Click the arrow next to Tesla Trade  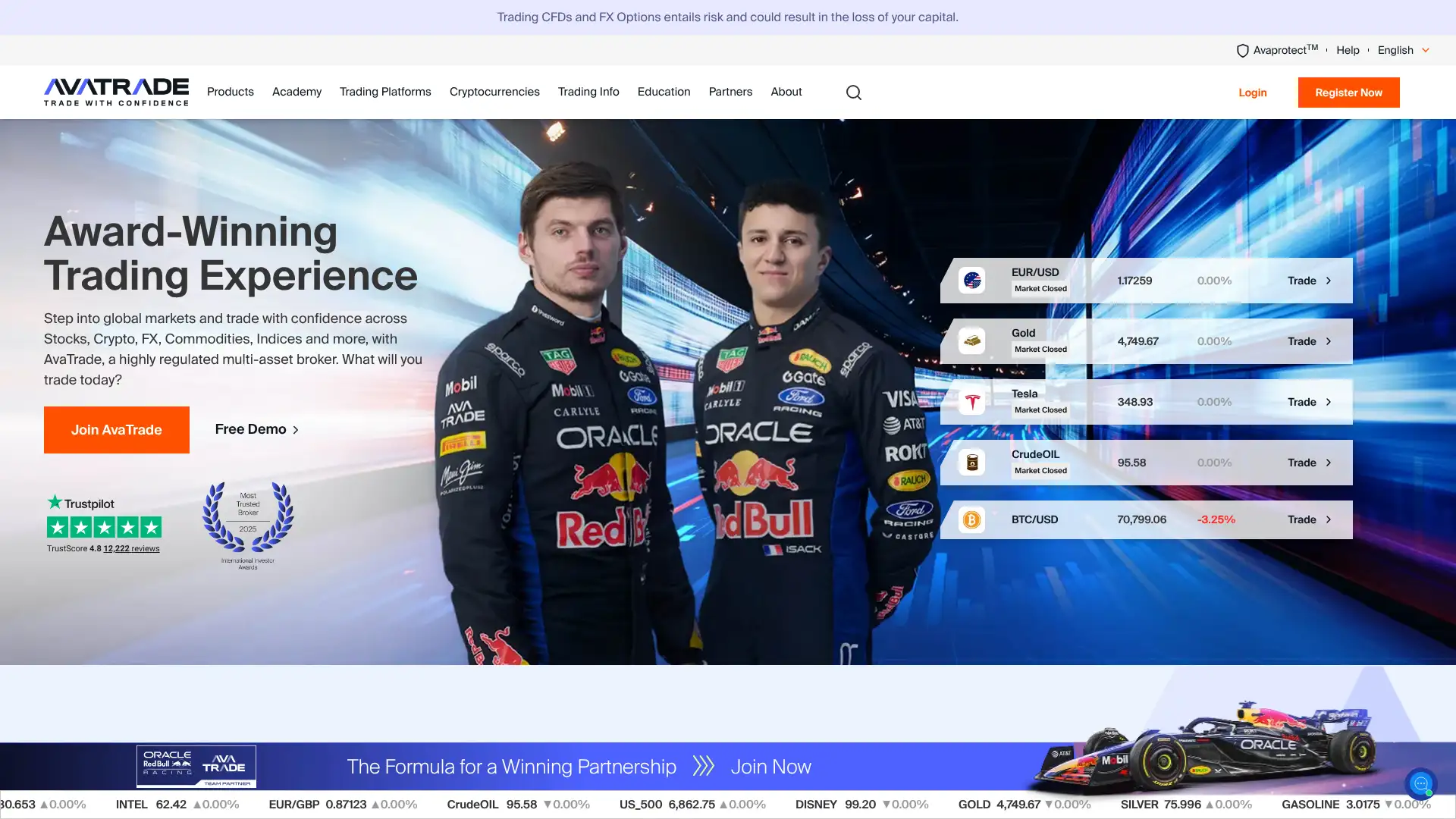(x=1329, y=402)
